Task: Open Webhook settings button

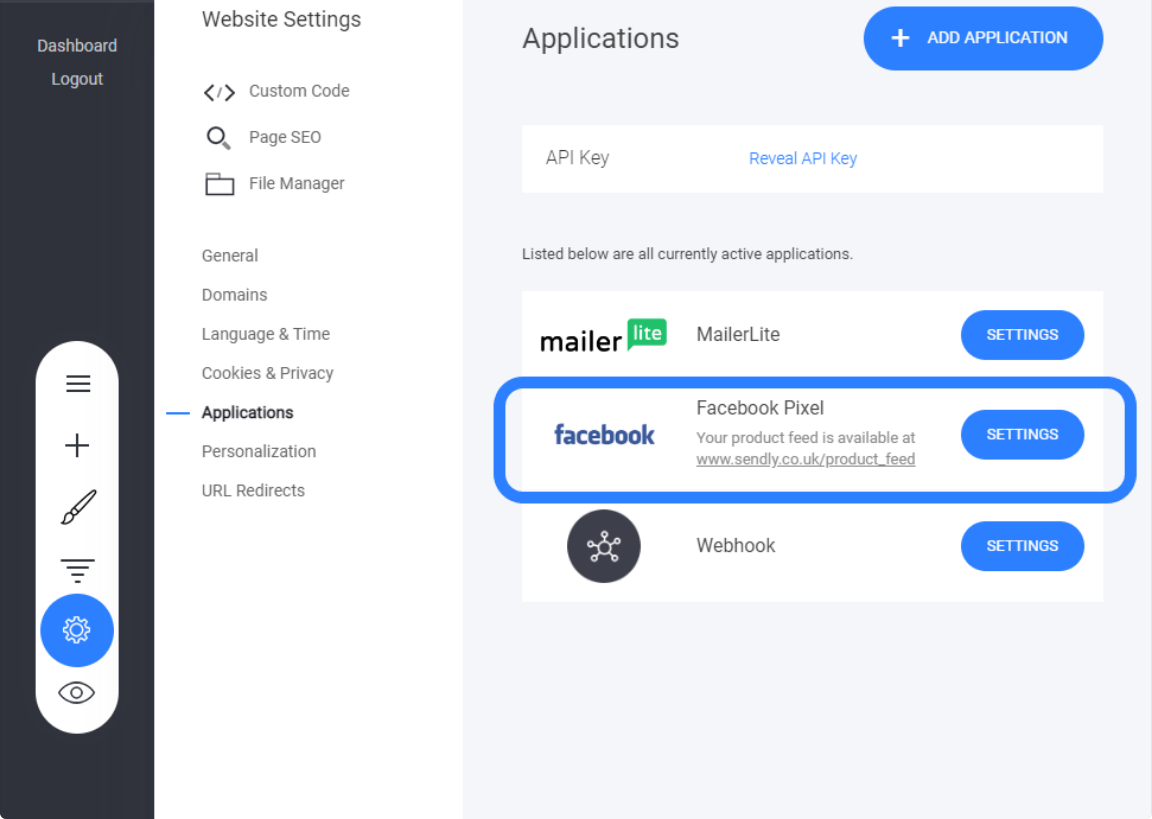Action: 1022,546
